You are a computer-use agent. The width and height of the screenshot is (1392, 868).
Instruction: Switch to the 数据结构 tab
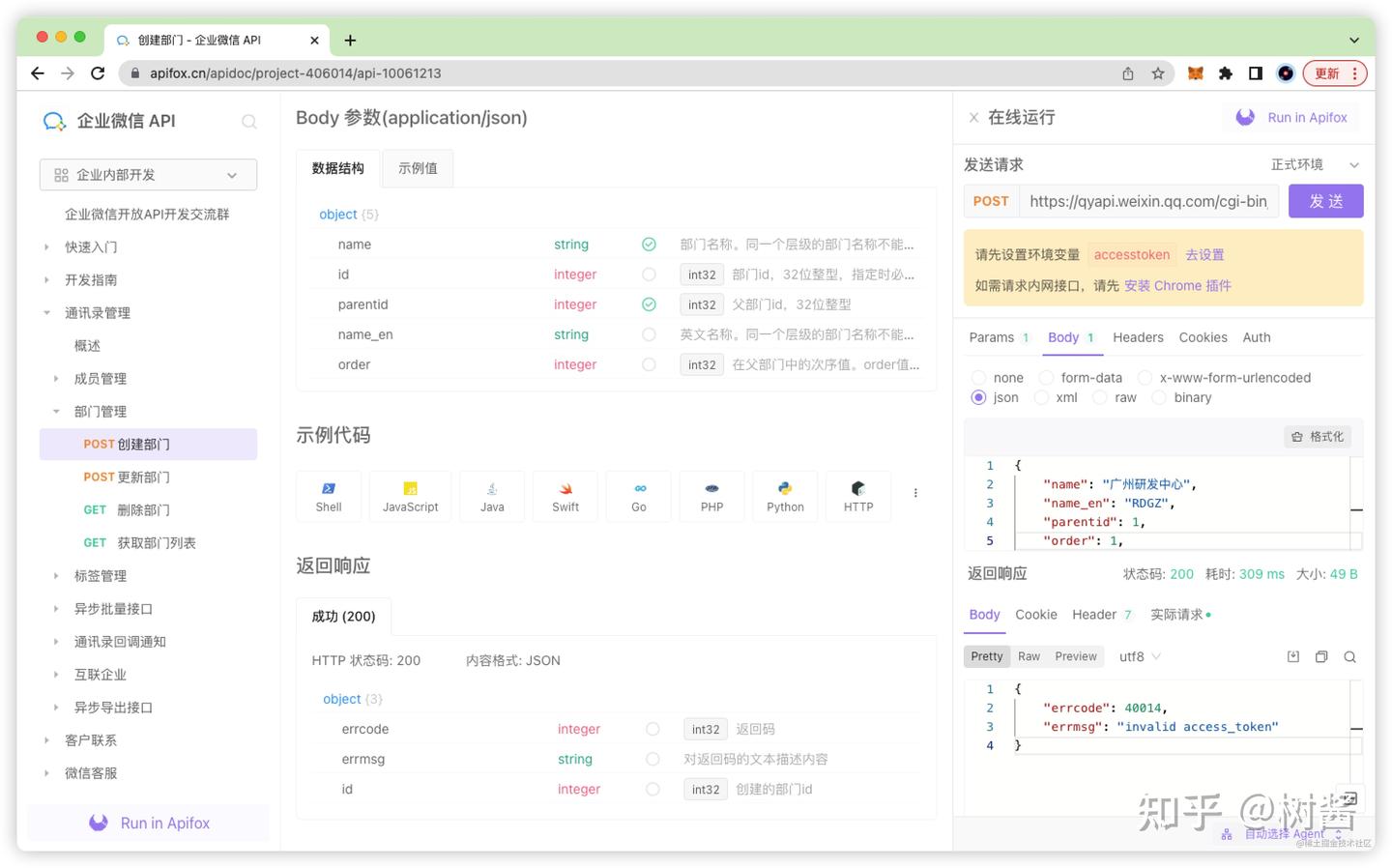(x=338, y=168)
